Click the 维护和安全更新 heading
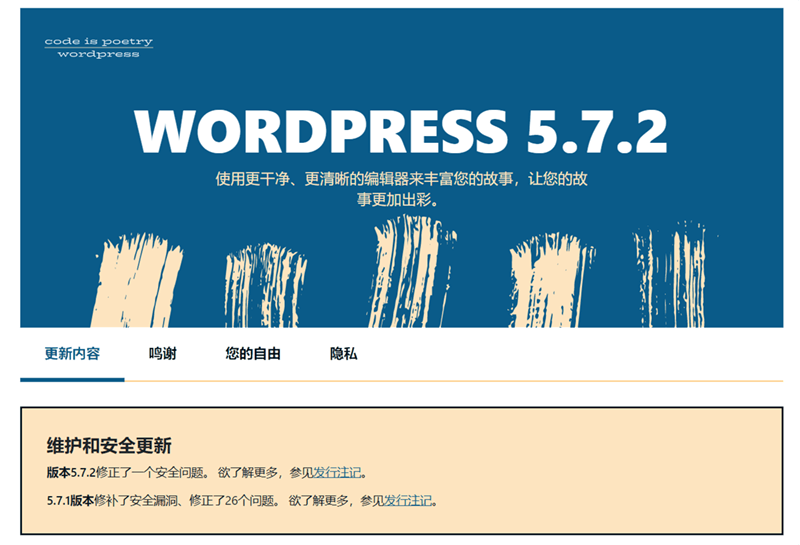The image size is (800, 545). (109, 445)
